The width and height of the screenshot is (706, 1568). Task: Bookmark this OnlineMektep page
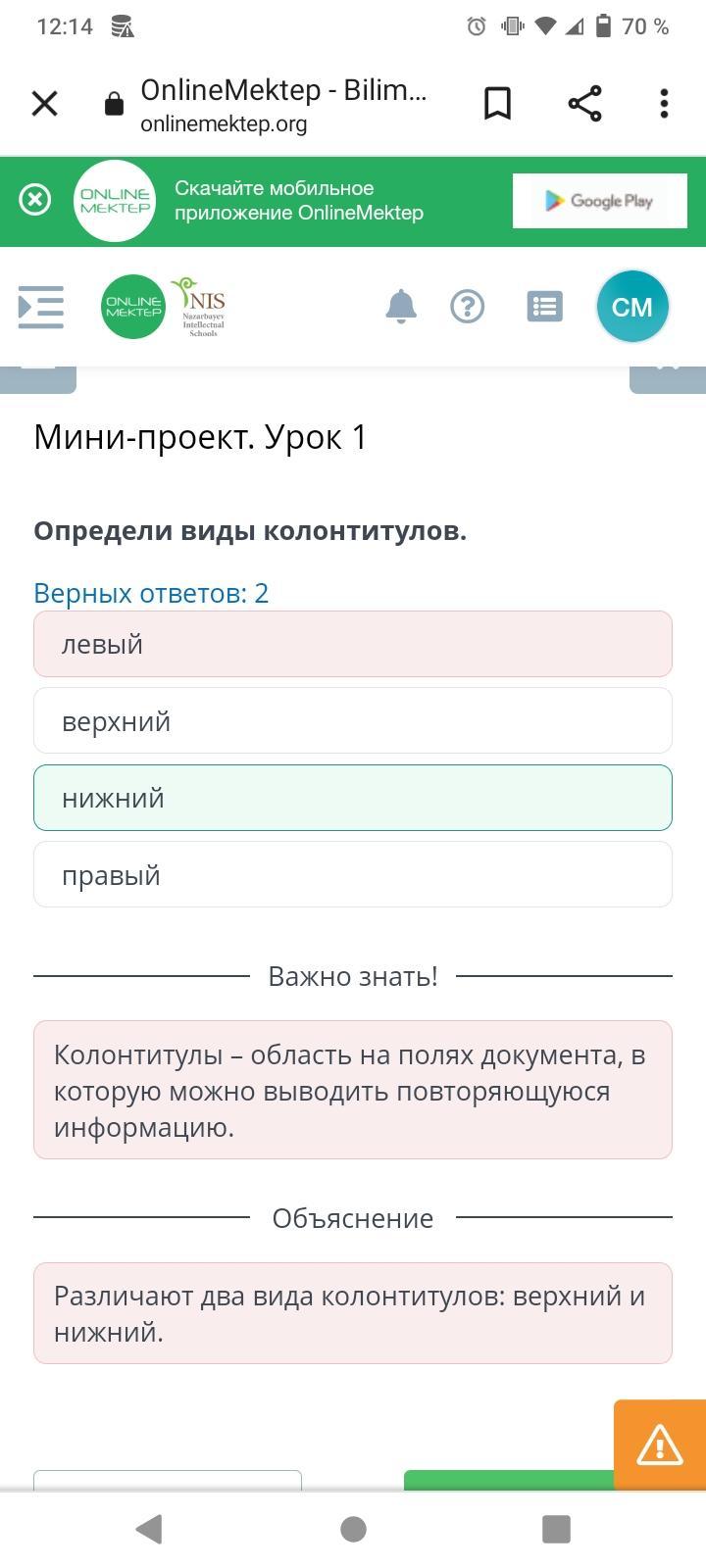(498, 104)
